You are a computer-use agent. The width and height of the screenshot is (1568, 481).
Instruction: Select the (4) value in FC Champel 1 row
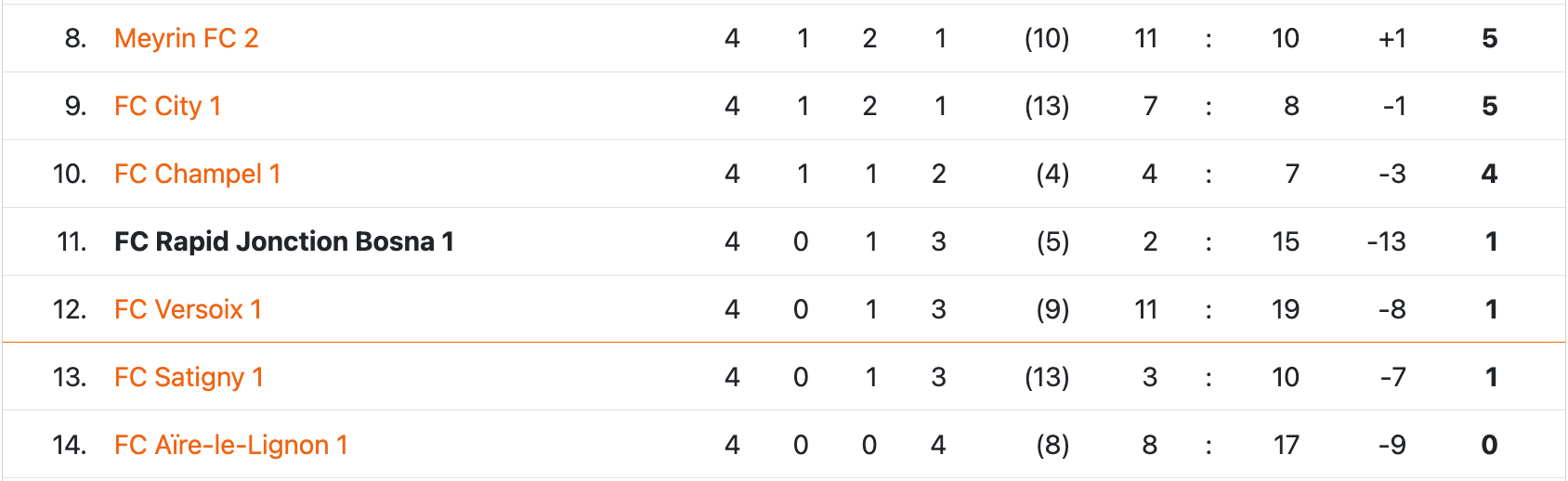[x=1052, y=174]
